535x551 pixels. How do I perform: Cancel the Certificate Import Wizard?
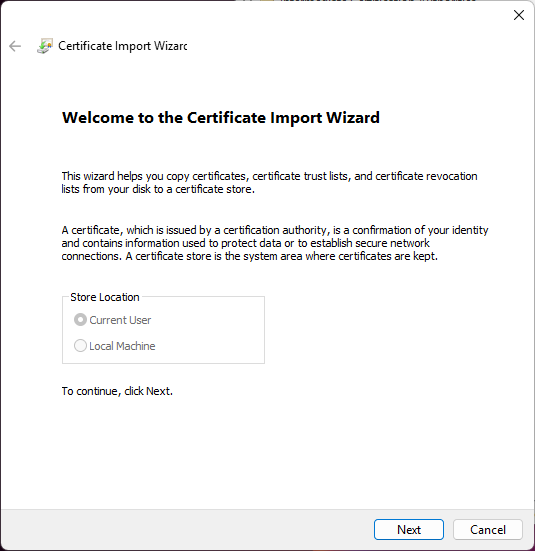coord(488,529)
